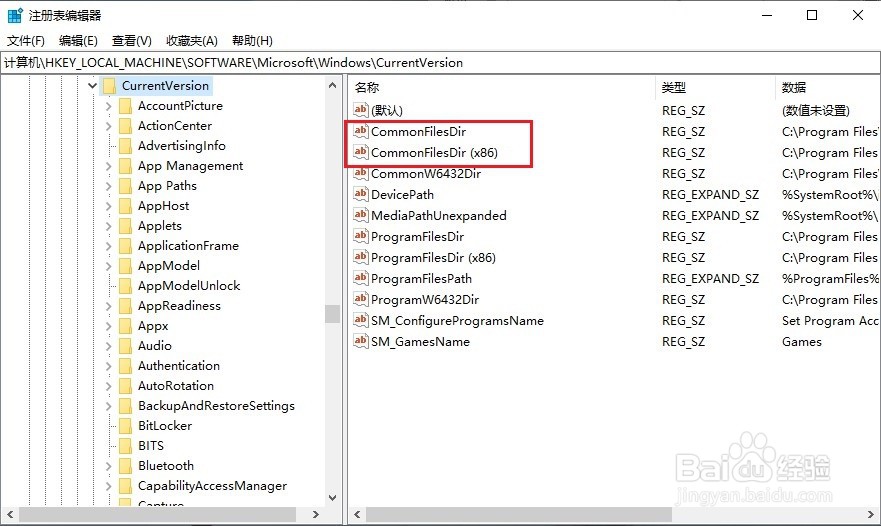This screenshot has width=881, height=526.
Task: Click the values pane scroll left arrow
Action: tap(357, 514)
